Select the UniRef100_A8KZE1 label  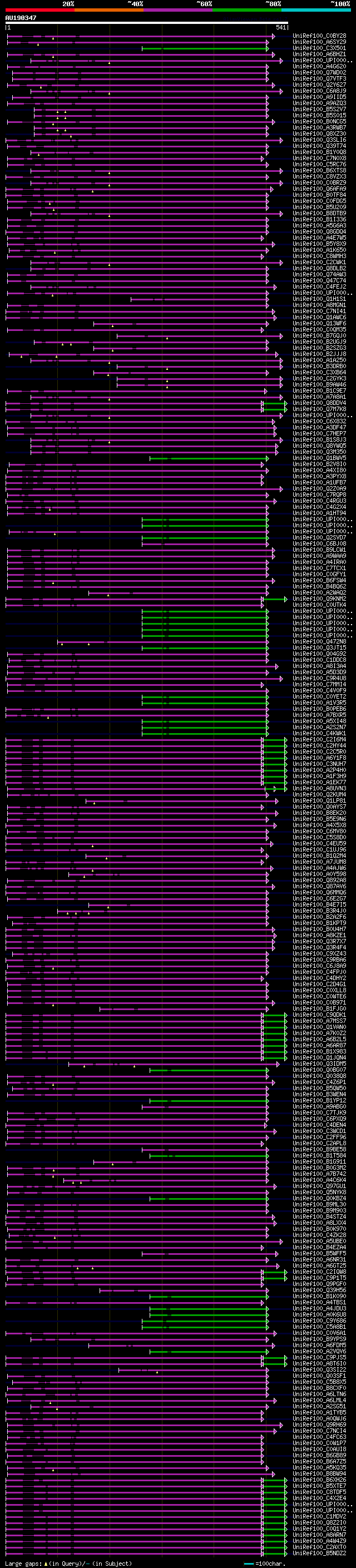tap(319, 934)
